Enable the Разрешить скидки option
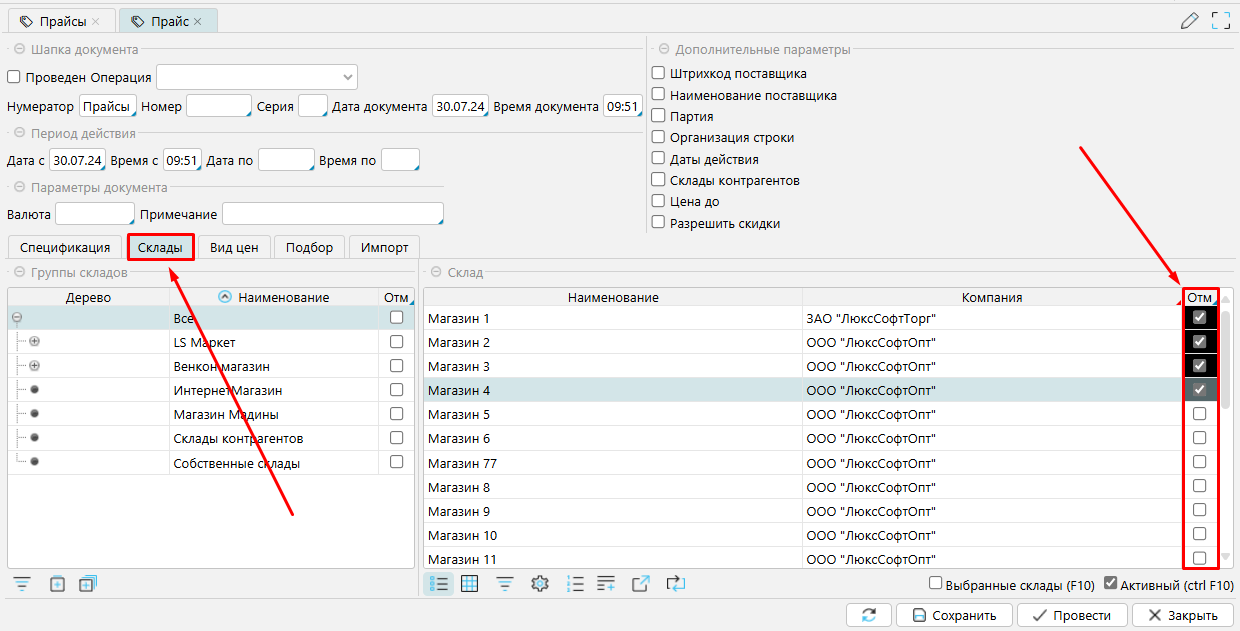The height and width of the screenshot is (631, 1240). (658, 223)
